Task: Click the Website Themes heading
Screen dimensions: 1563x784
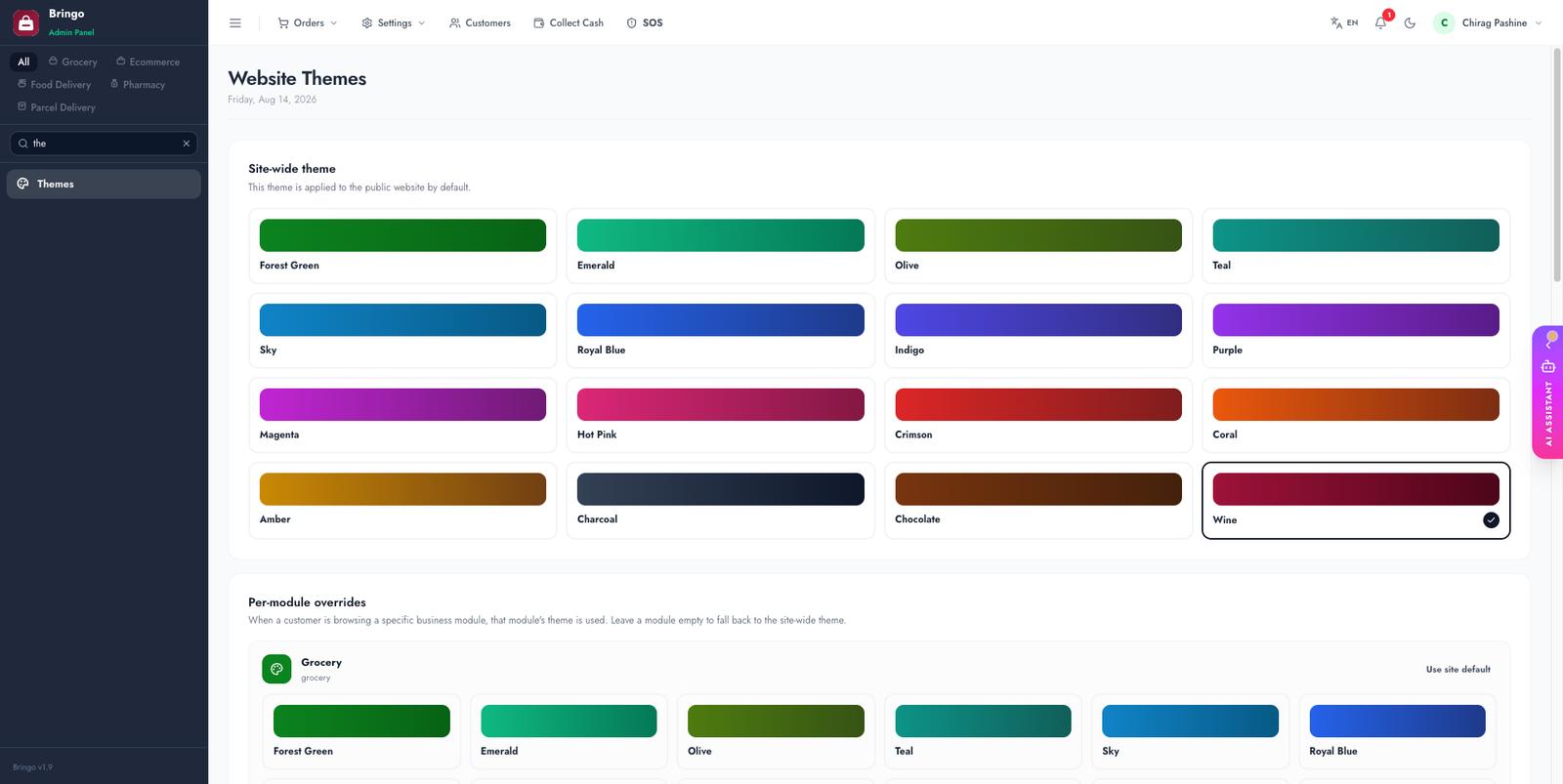Action: (297, 78)
